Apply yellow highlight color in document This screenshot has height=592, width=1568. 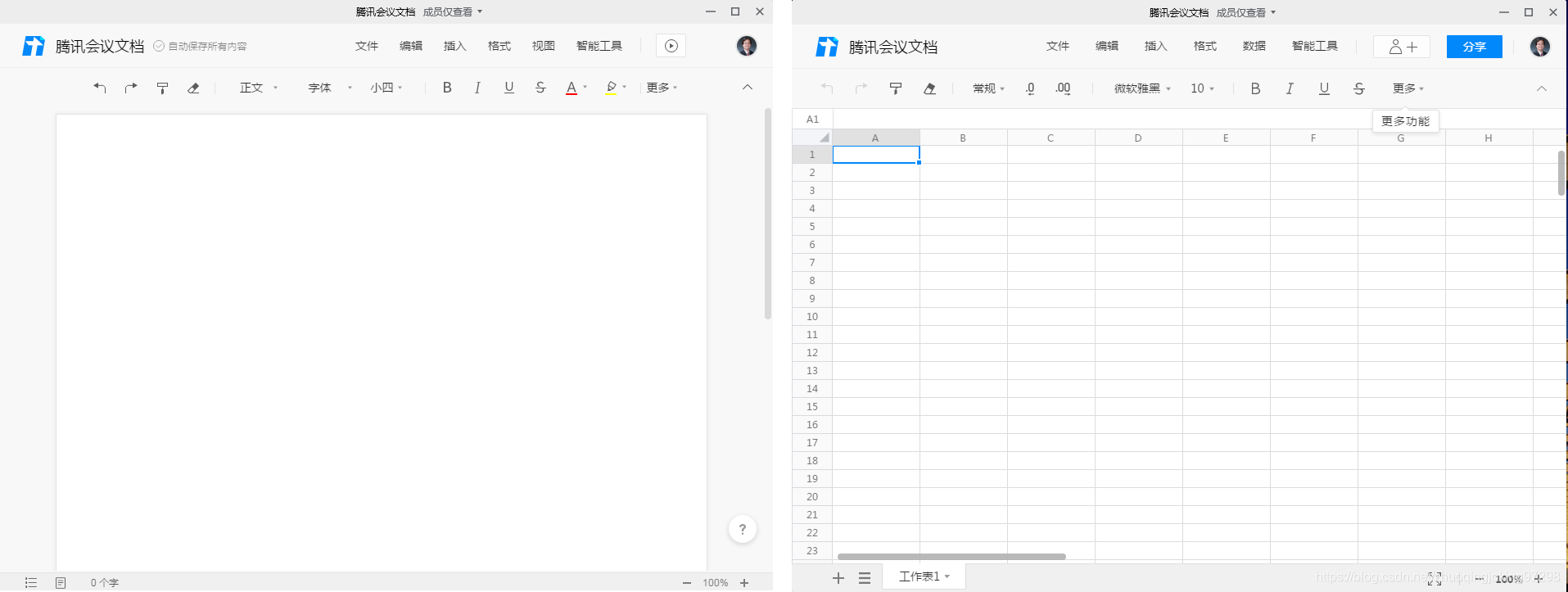pos(611,88)
